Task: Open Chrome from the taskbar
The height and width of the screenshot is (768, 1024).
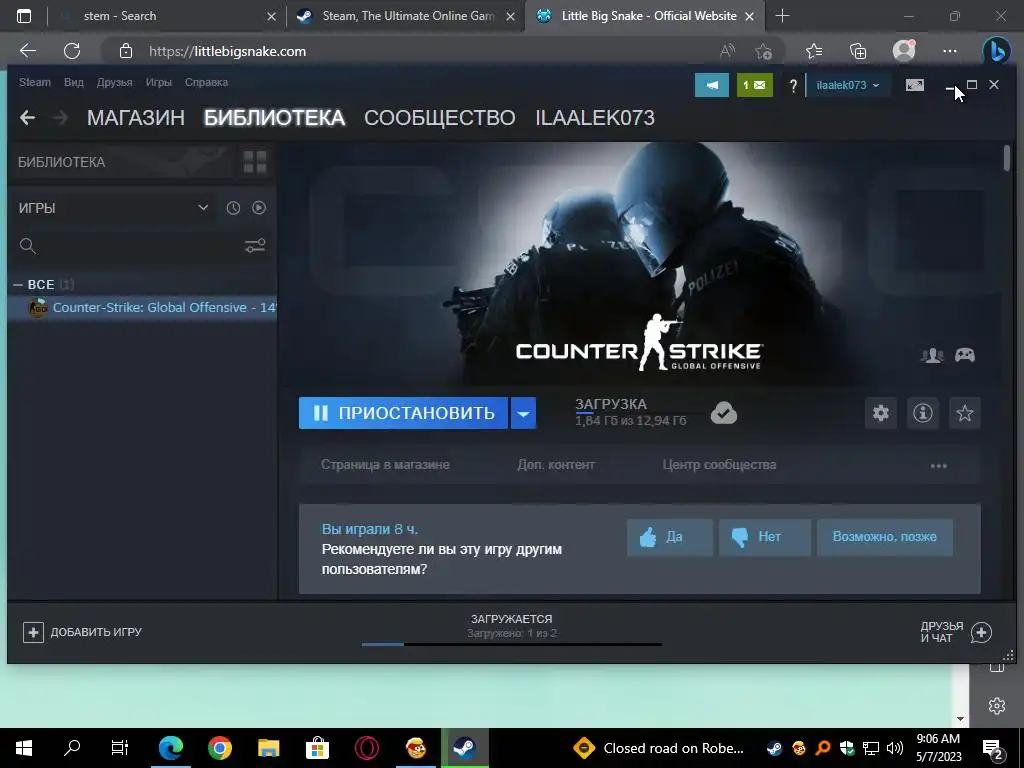Action: click(x=219, y=748)
